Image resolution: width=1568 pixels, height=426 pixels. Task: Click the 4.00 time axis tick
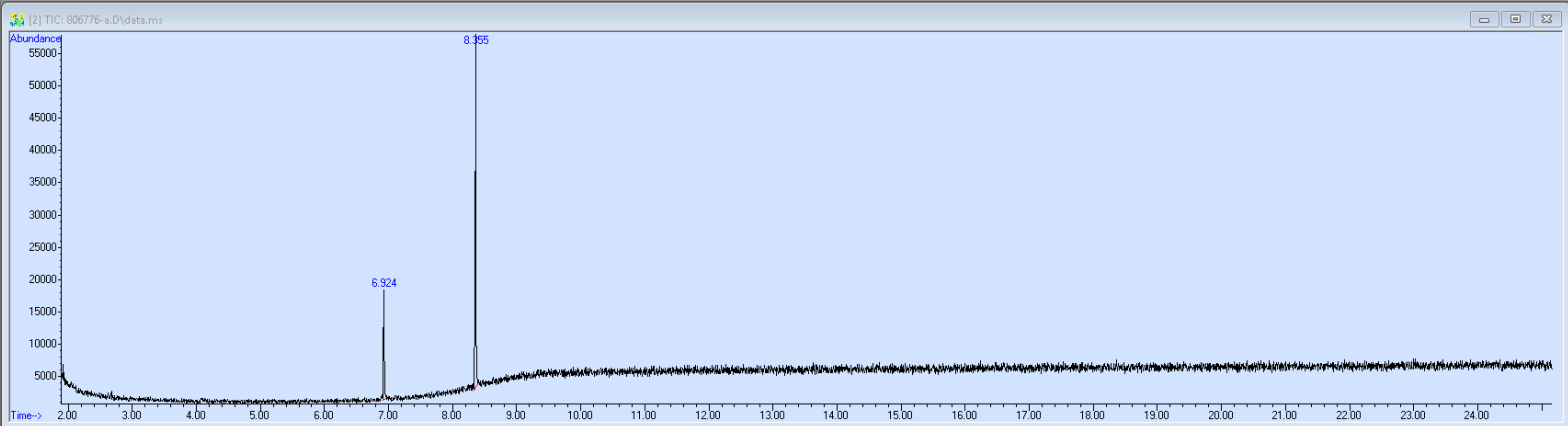tap(195, 414)
